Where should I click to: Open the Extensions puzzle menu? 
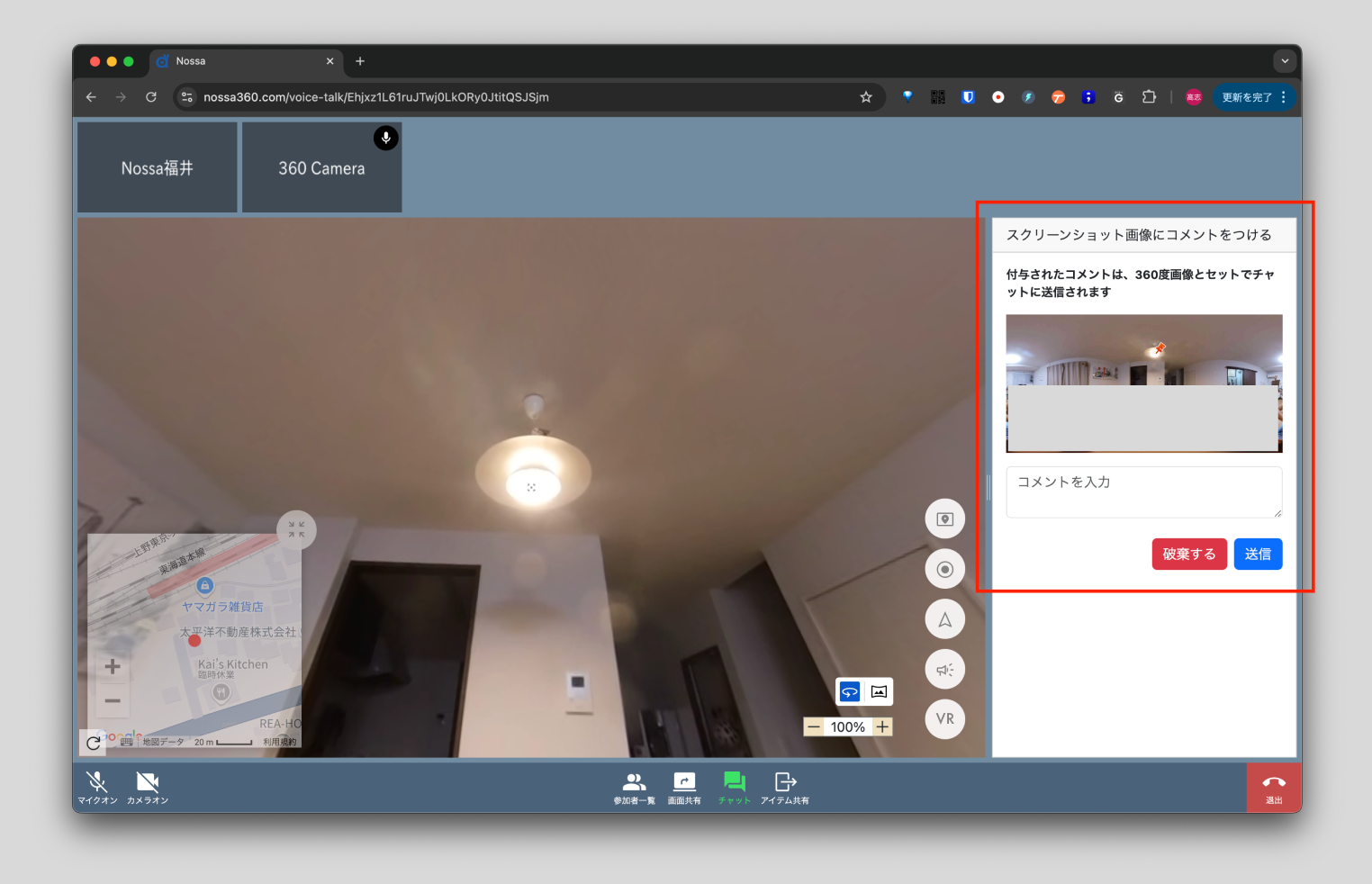tap(1149, 97)
